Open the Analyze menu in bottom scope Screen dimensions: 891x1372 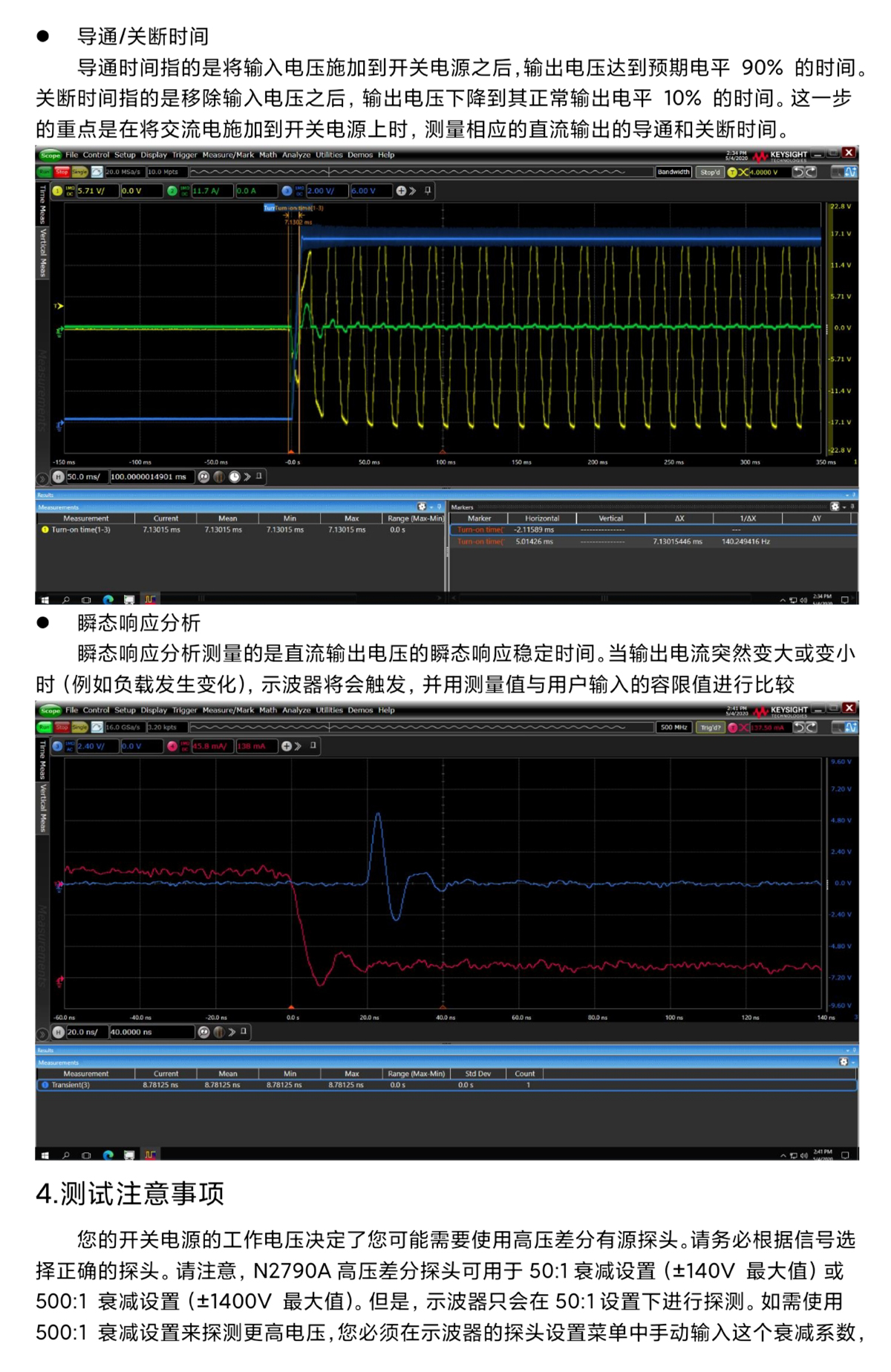coord(296,710)
